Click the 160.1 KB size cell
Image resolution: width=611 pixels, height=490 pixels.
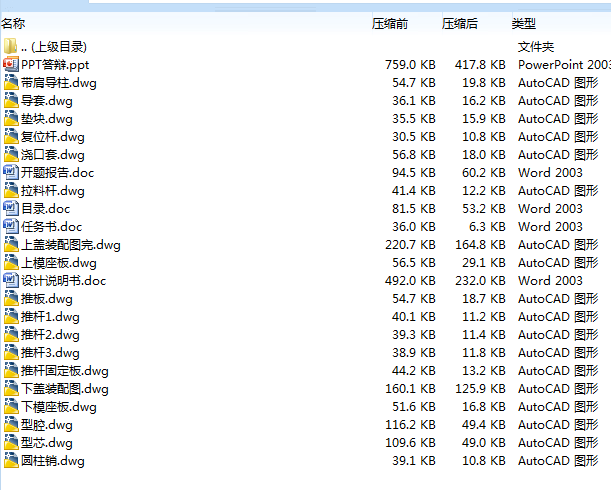410,389
